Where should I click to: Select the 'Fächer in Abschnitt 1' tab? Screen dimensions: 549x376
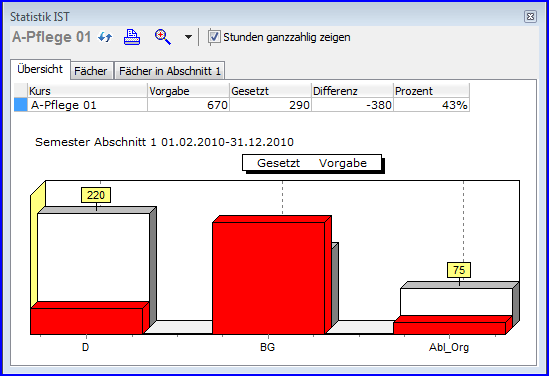(170, 71)
